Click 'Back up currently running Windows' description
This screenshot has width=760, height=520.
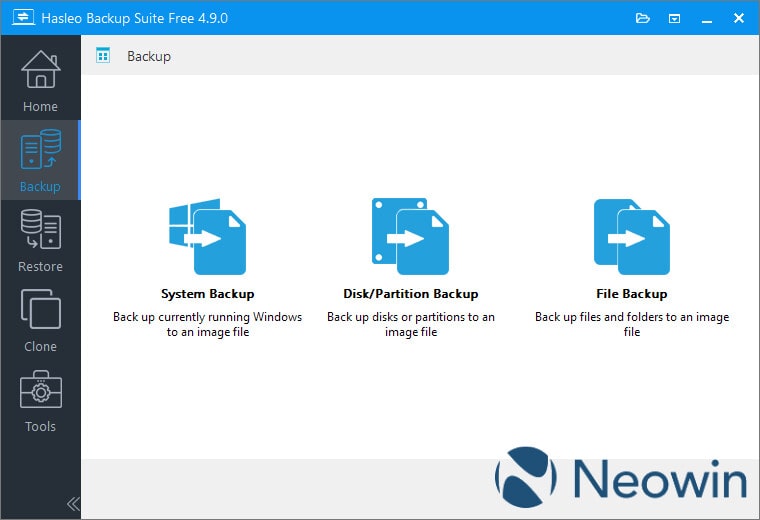point(207,324)
